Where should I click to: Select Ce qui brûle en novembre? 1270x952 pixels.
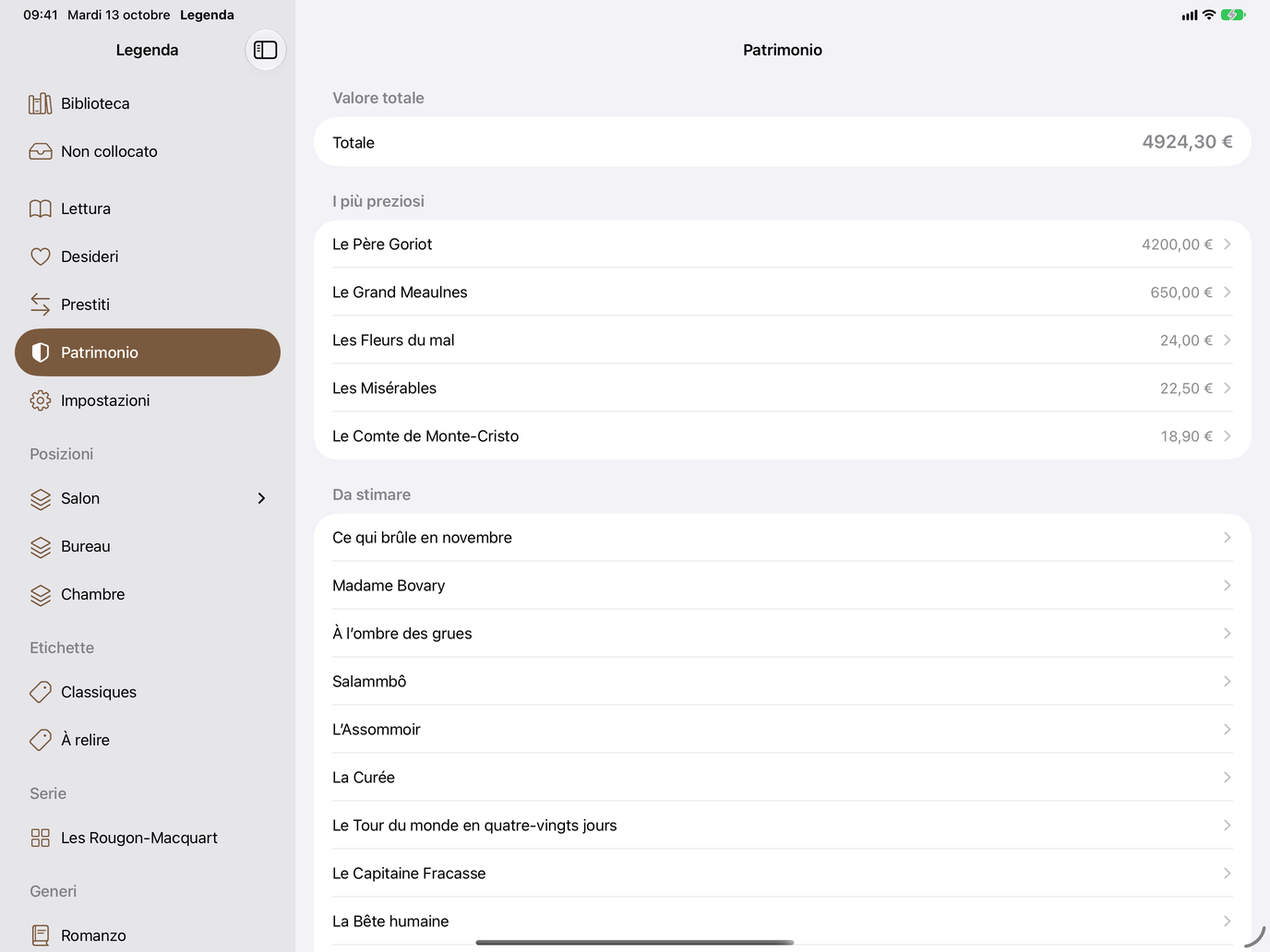click(783, 538)
